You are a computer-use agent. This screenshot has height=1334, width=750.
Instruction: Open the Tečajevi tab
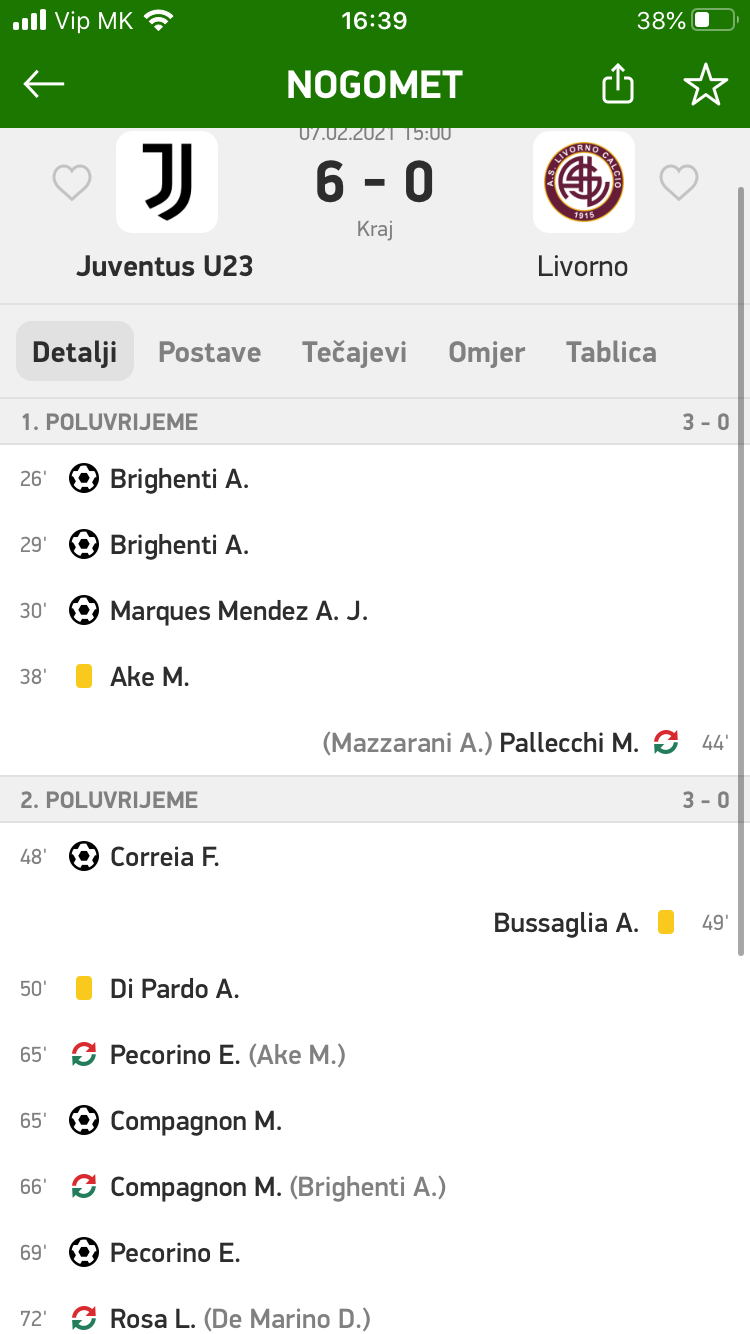(x=354, y=352)
